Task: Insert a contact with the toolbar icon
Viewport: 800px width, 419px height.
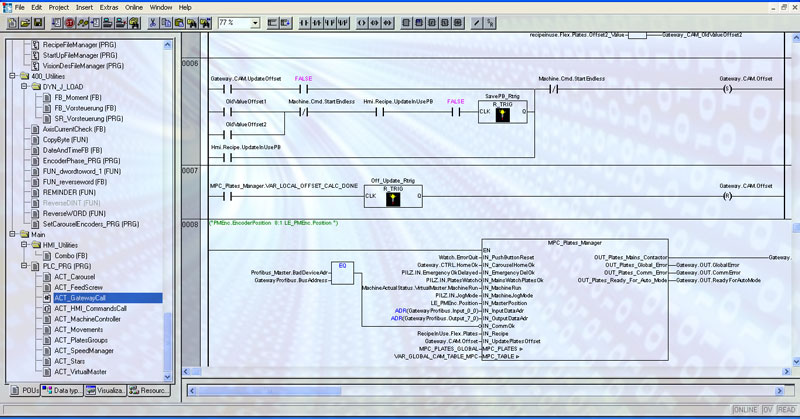Action: click(x=304, y=23)
